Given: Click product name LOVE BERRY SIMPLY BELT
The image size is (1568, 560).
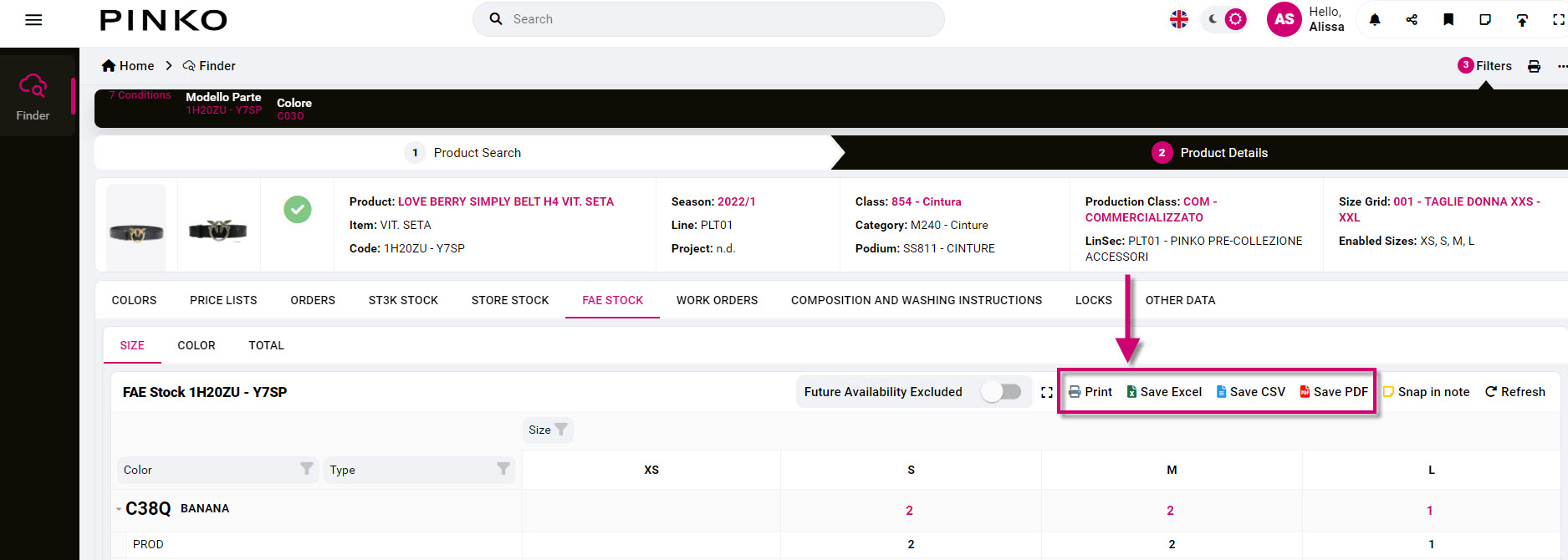Looking at the screenshot, I should pyautogui.click(x=506, y=201).
